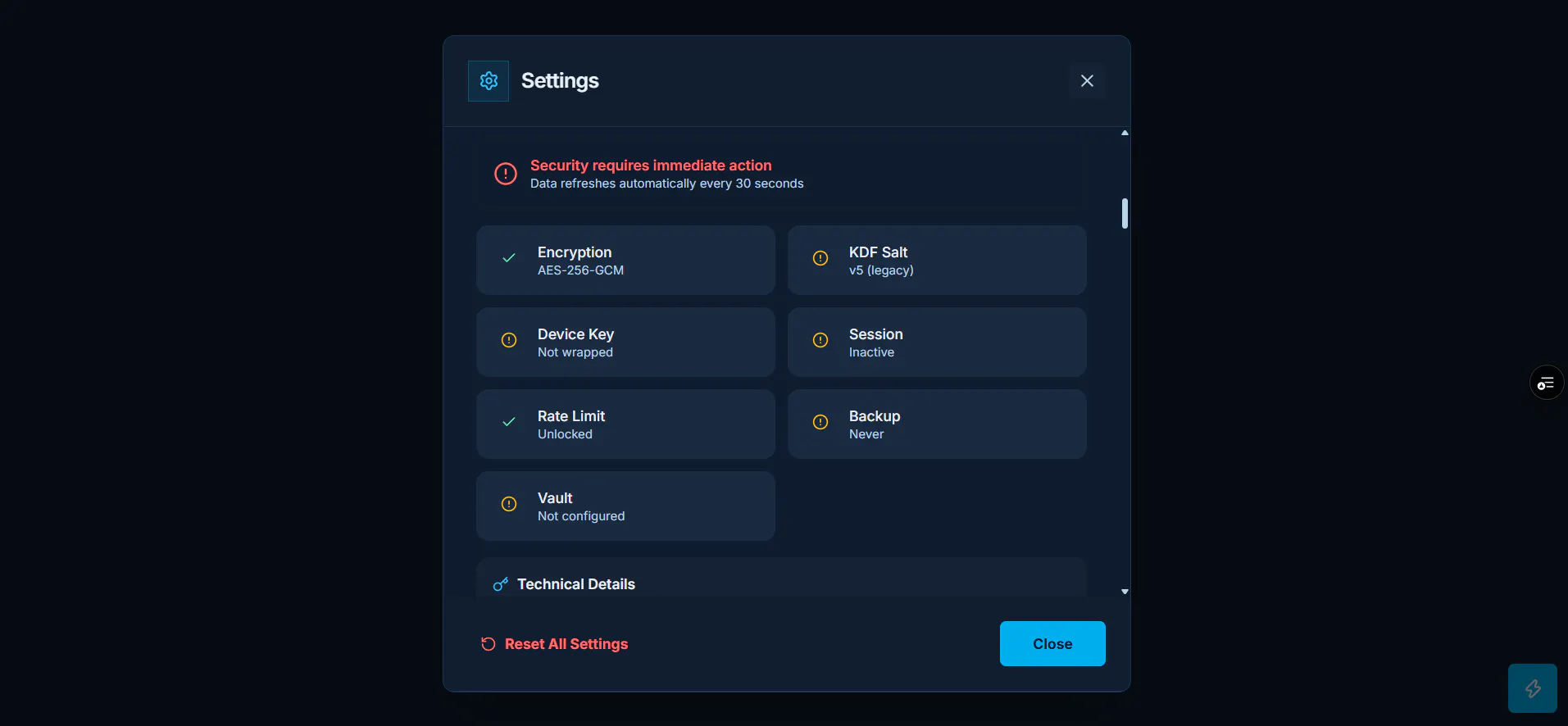Click the 'Not configured' vault status
Screen dimensions: 1568x726
(x=581, y=516)
